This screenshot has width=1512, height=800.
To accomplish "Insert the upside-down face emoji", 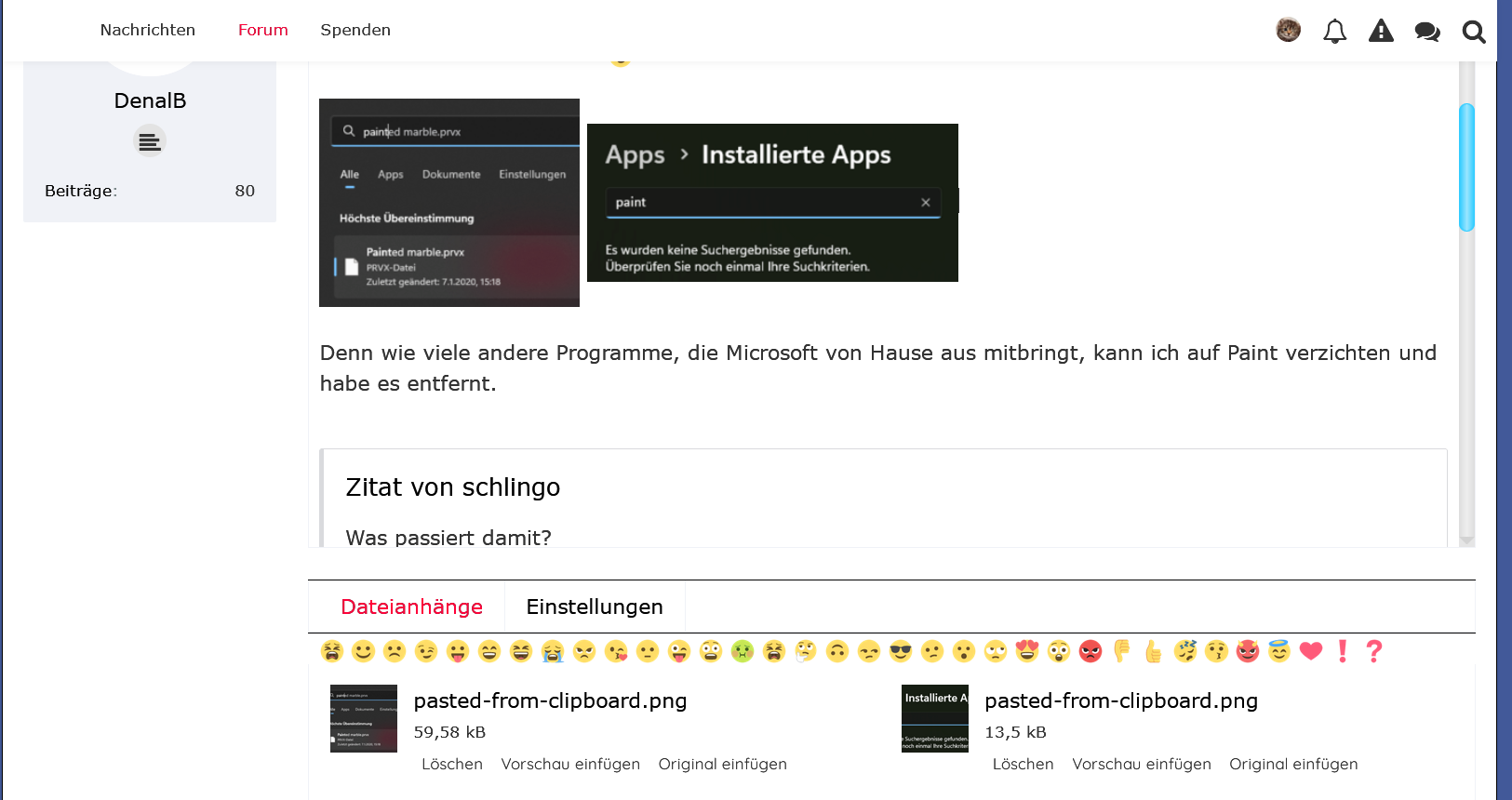I will coord(837,651).
